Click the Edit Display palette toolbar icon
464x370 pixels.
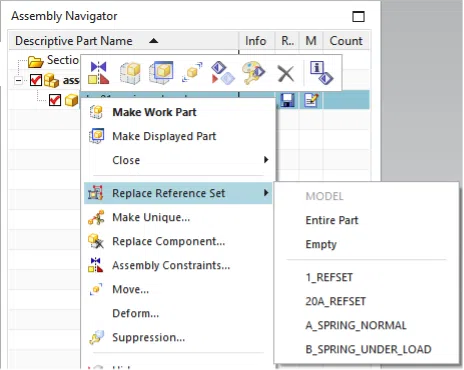(x=253, y=73)
